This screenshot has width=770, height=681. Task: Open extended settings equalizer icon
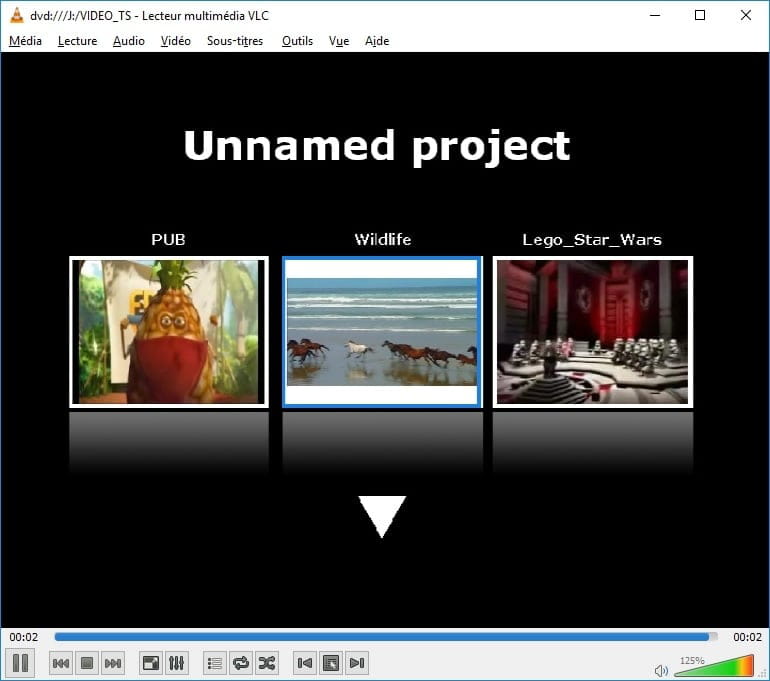click(x=176, y=663)
